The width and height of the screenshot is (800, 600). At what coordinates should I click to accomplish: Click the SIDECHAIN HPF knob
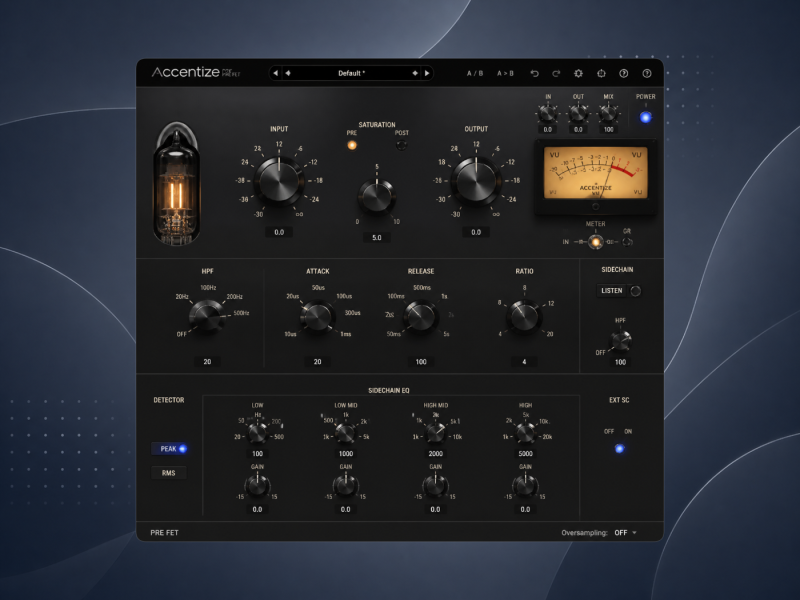[620, 341]
